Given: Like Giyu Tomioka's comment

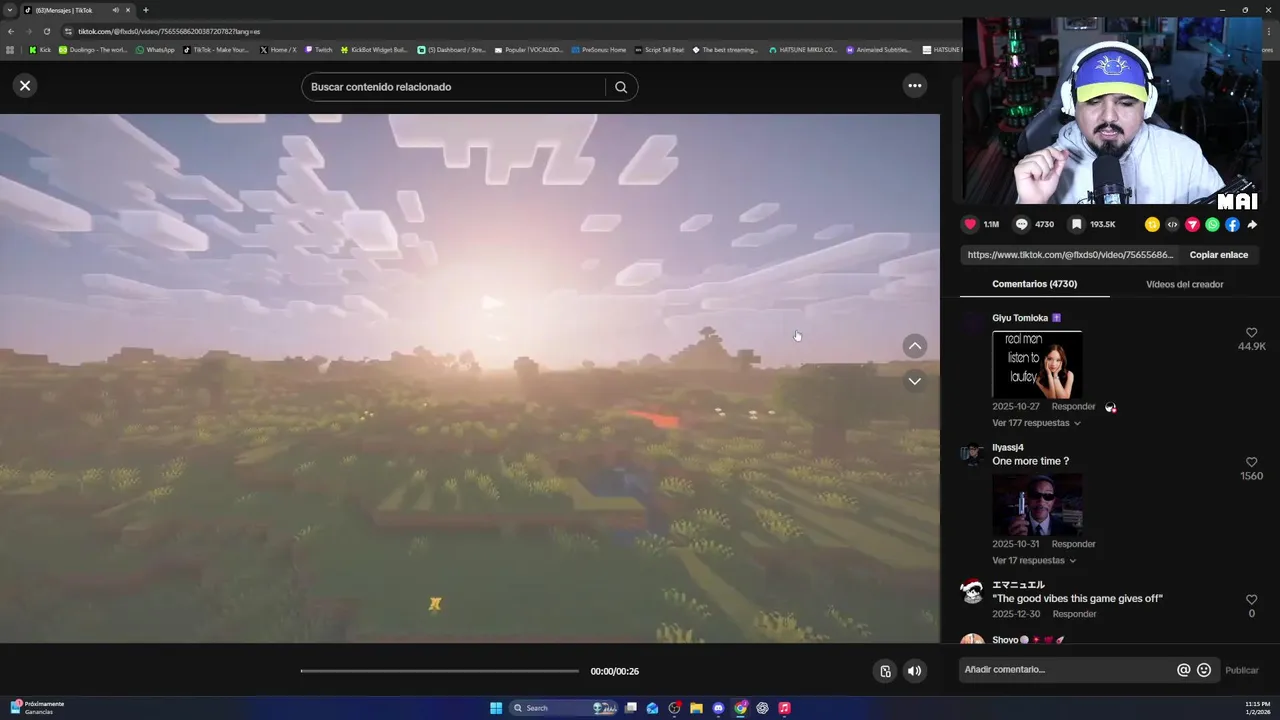Looking at the screenshot, I should click(x=1251, y=333).
